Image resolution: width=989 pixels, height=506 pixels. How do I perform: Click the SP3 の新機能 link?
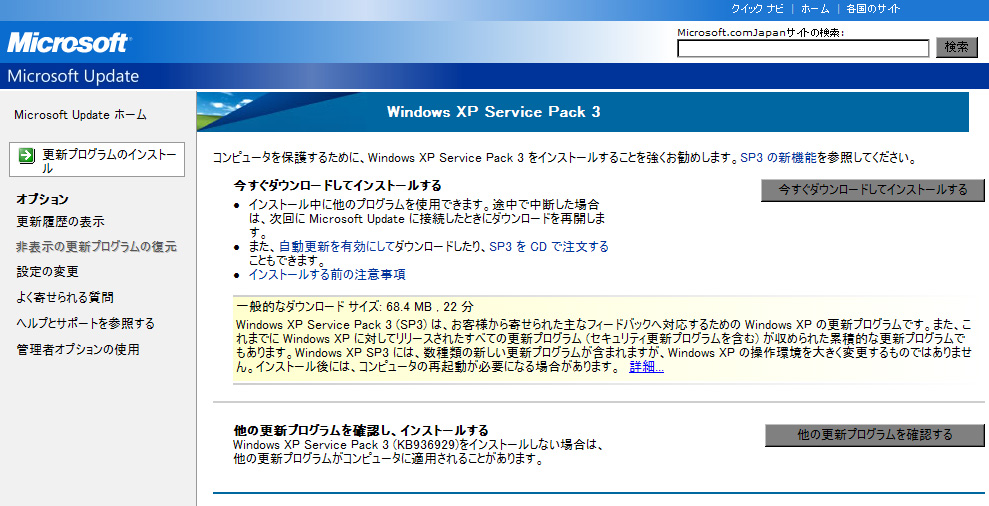[x=778, y=158]
